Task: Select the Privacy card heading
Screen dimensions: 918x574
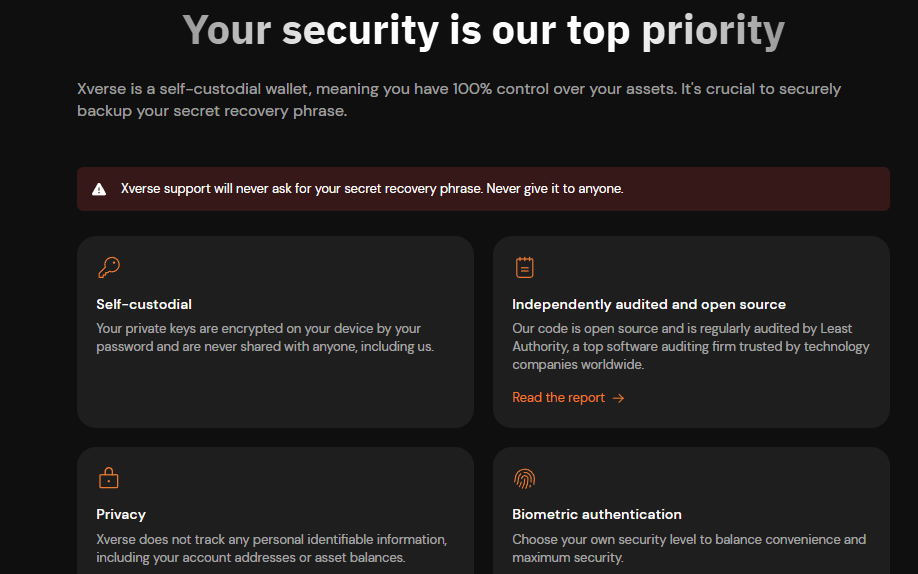Action: tap(121, 514)
